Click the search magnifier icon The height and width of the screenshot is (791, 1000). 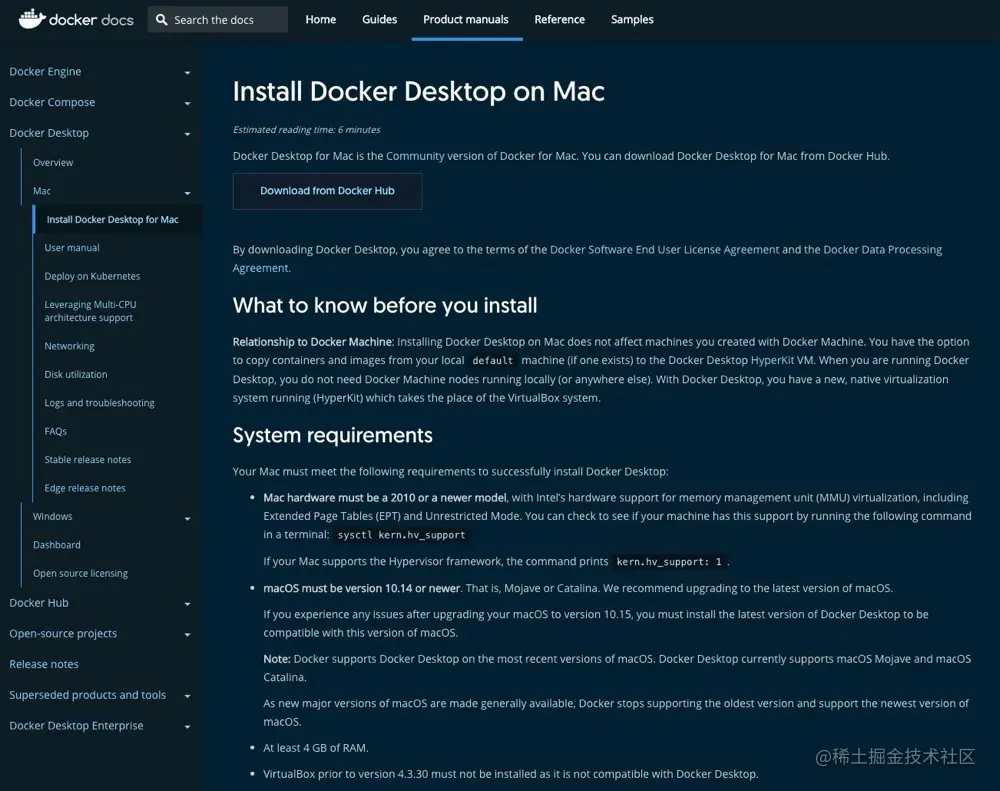click(x=162, y=19)
